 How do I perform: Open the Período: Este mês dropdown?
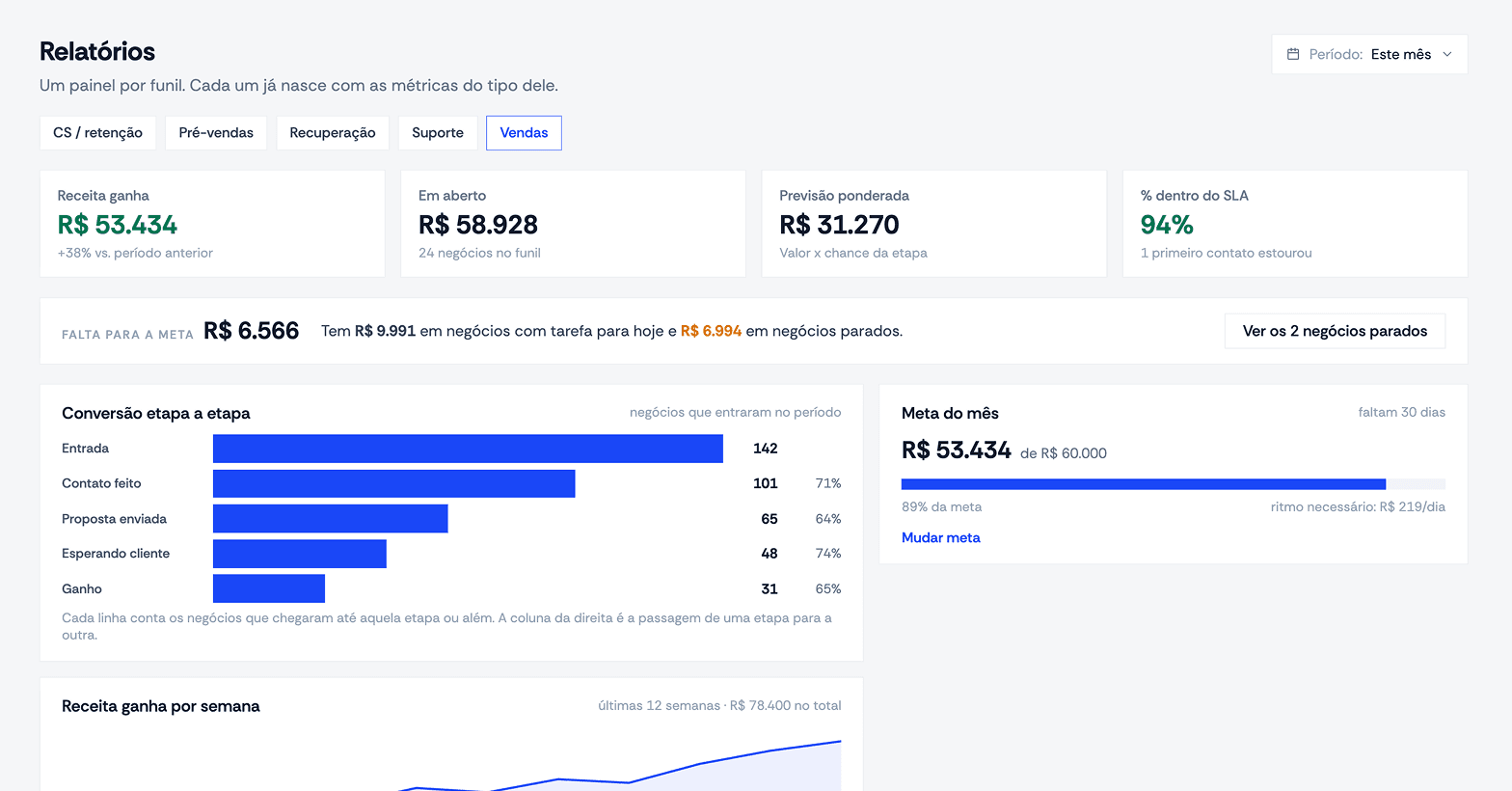(1369, 54)
